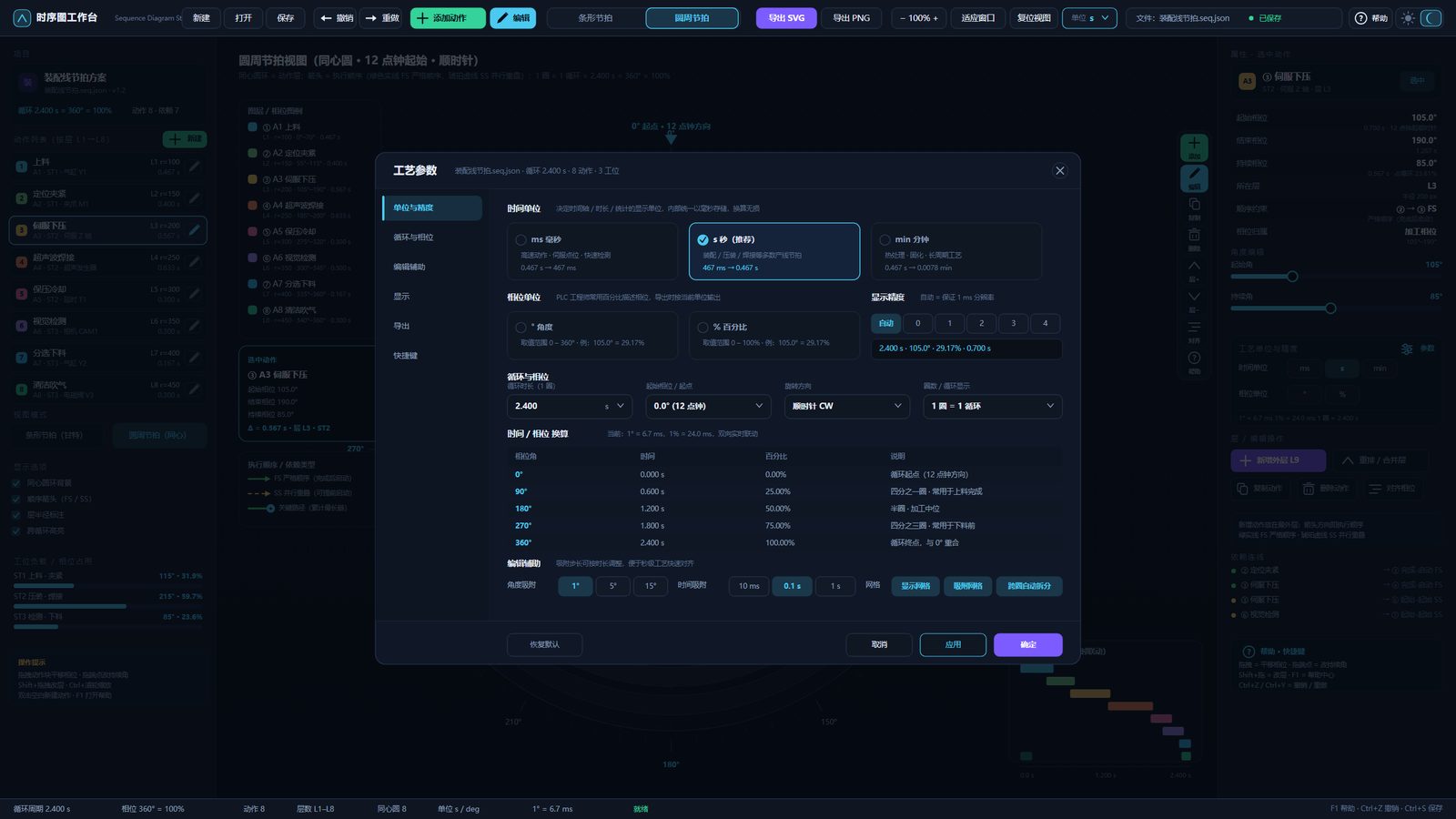This screenshot has height=819, width=1456.
Task: Confirm with the 确定 button
Action: coord(1028,644)
